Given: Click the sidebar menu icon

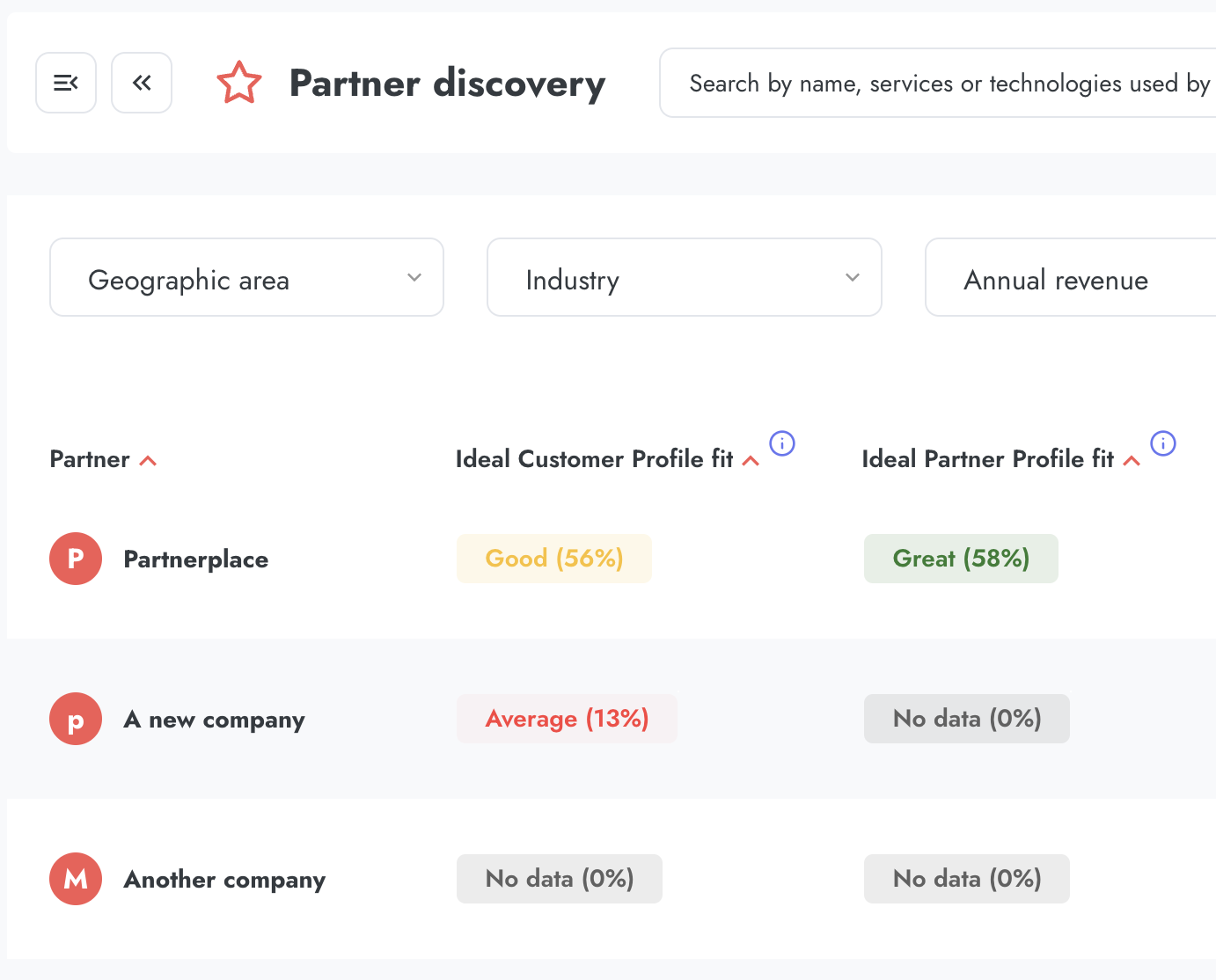Looking at the screenshot, I should (66, 82).
